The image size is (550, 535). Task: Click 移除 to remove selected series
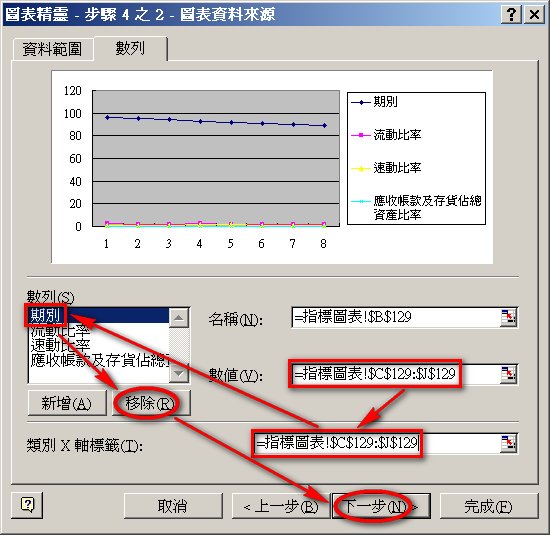[151, 403]
